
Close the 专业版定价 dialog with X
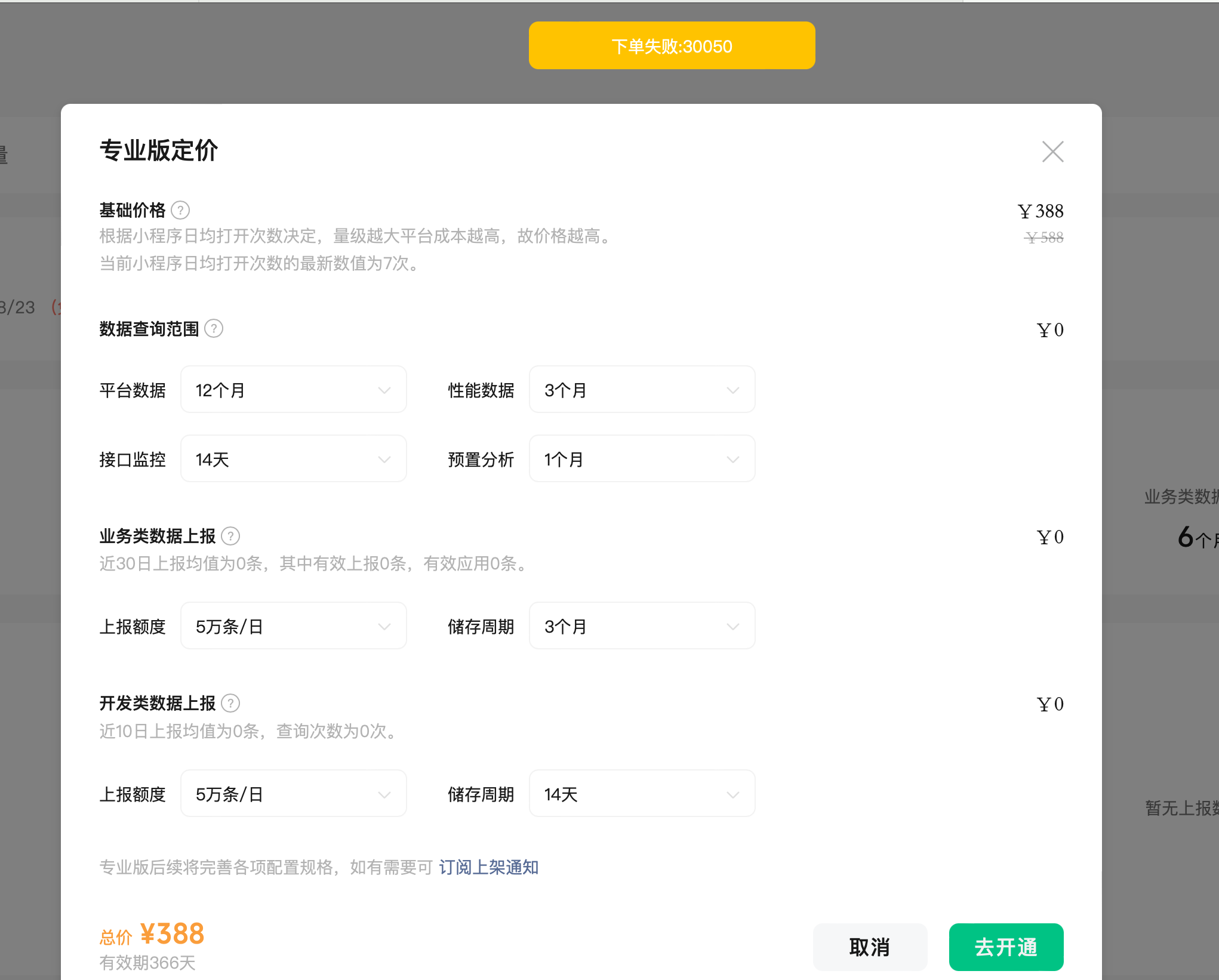coord(1052,152)
